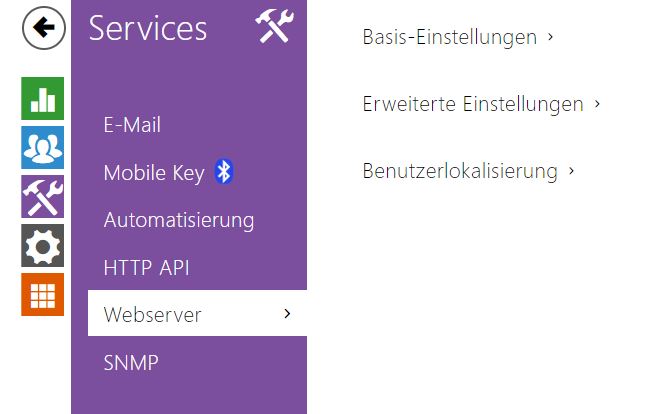Expand the chevron next to Webserver
Viewport: 645px width, 414px height.
point(287,314)
